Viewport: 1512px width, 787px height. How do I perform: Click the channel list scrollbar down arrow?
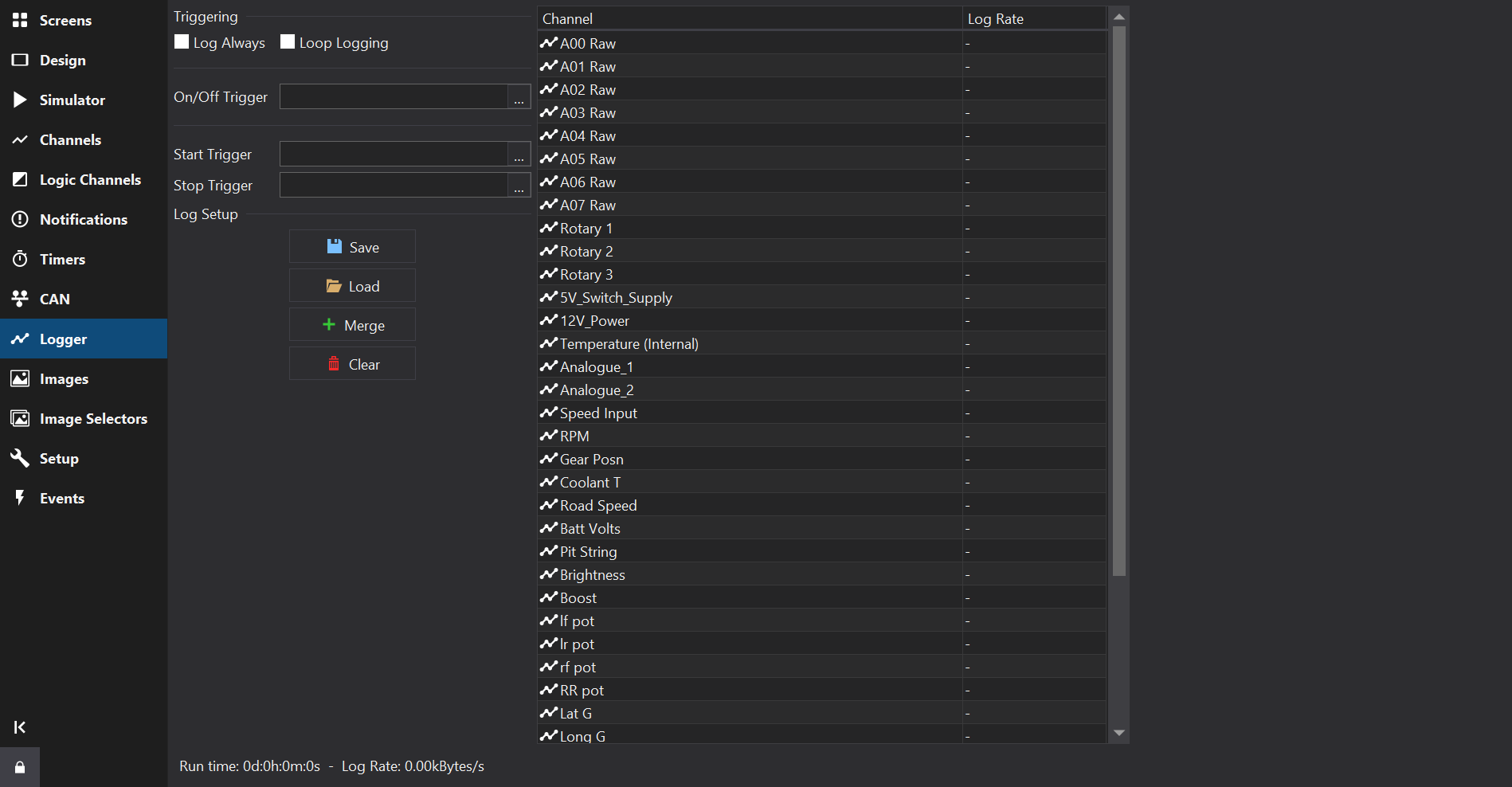click(1119, 733)
